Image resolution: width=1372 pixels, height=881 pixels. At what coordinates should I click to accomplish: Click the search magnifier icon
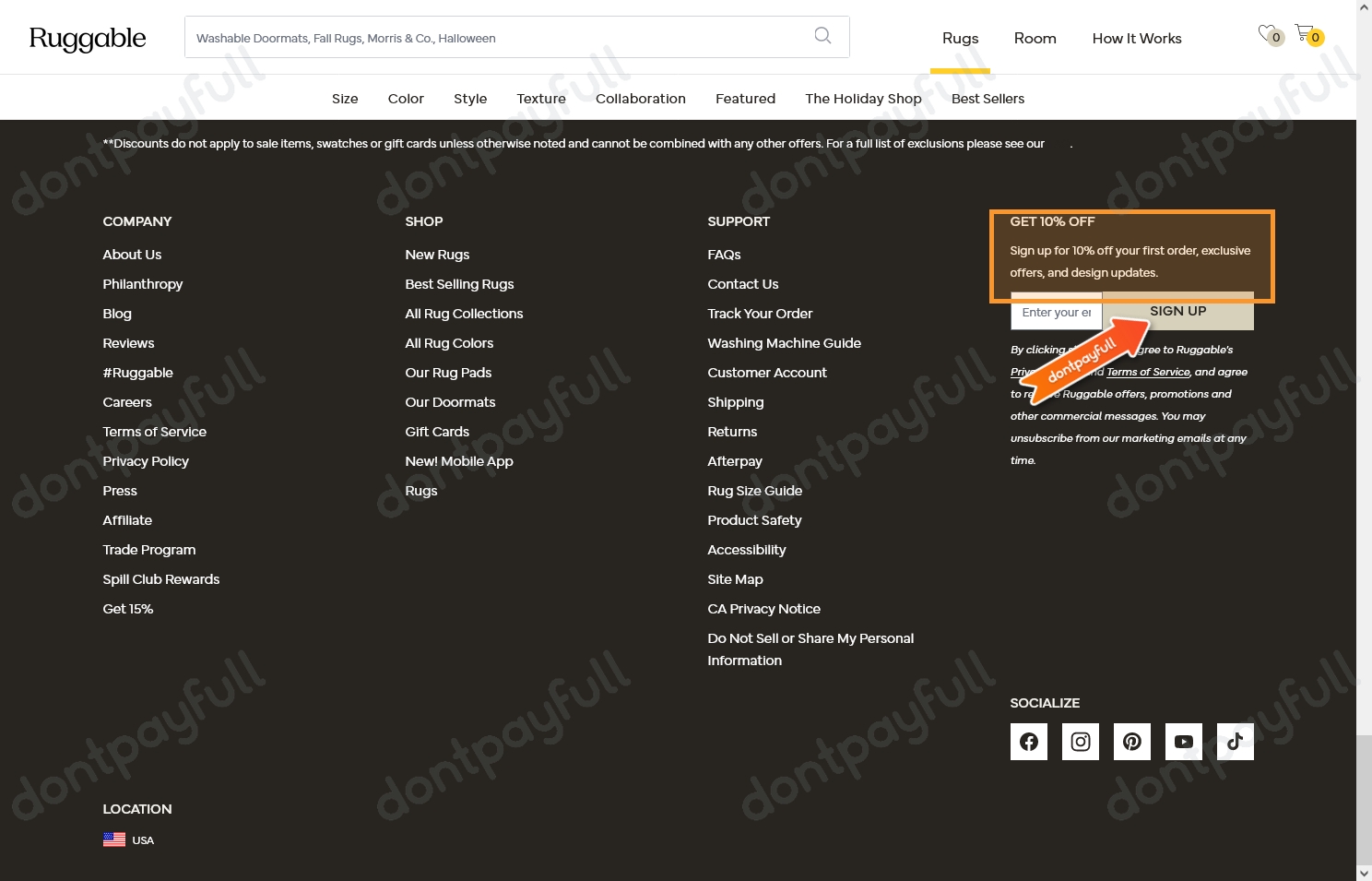pyautogui.click(x=822, y=36)
